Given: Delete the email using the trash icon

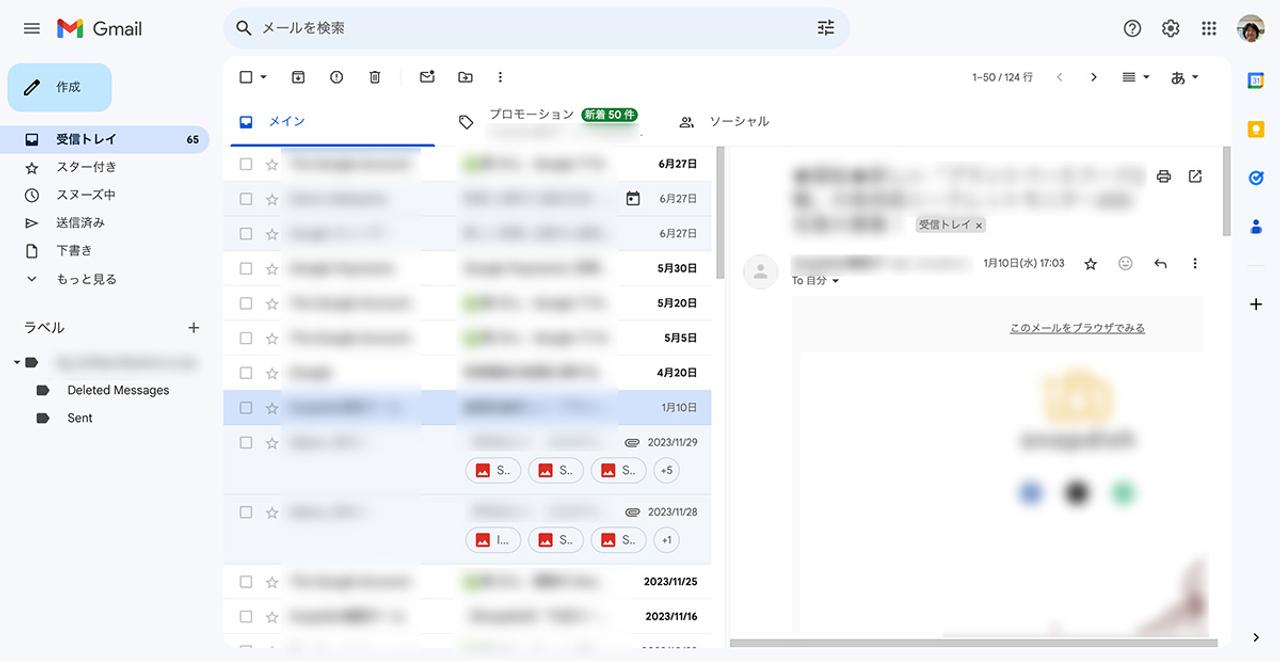Looking at the screenshot, I should click(x=375, y=77).
